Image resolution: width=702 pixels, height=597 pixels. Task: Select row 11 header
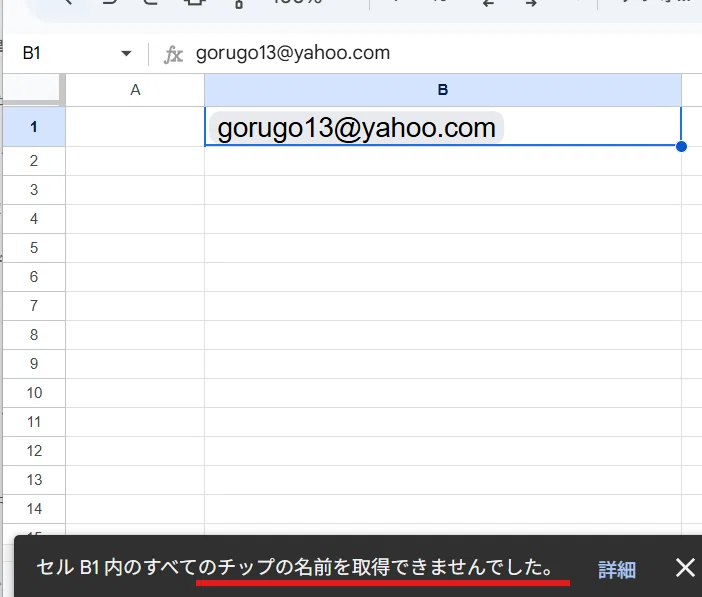point(34,422)
